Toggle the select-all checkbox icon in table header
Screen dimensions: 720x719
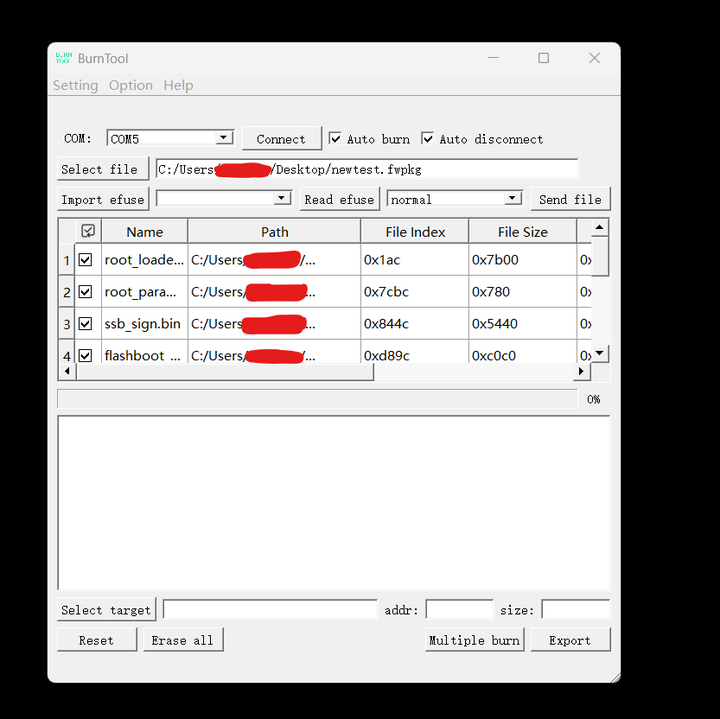pos(88,231)
